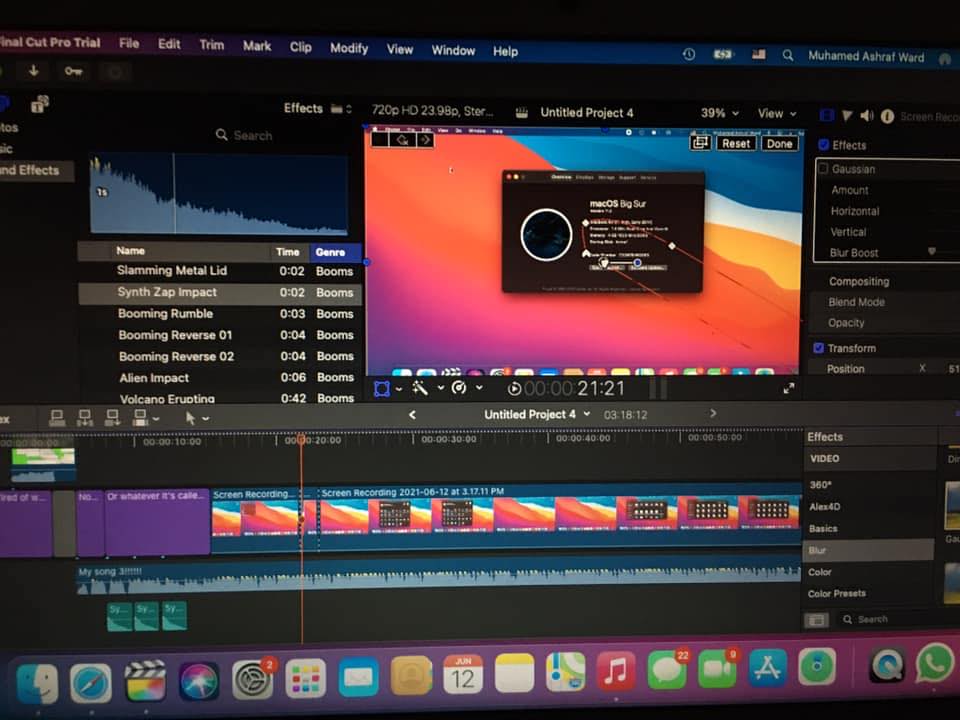The image size is (960, 720).
Task: Select the Alien Impact sound effect row
Action: [x=220, y=378]
